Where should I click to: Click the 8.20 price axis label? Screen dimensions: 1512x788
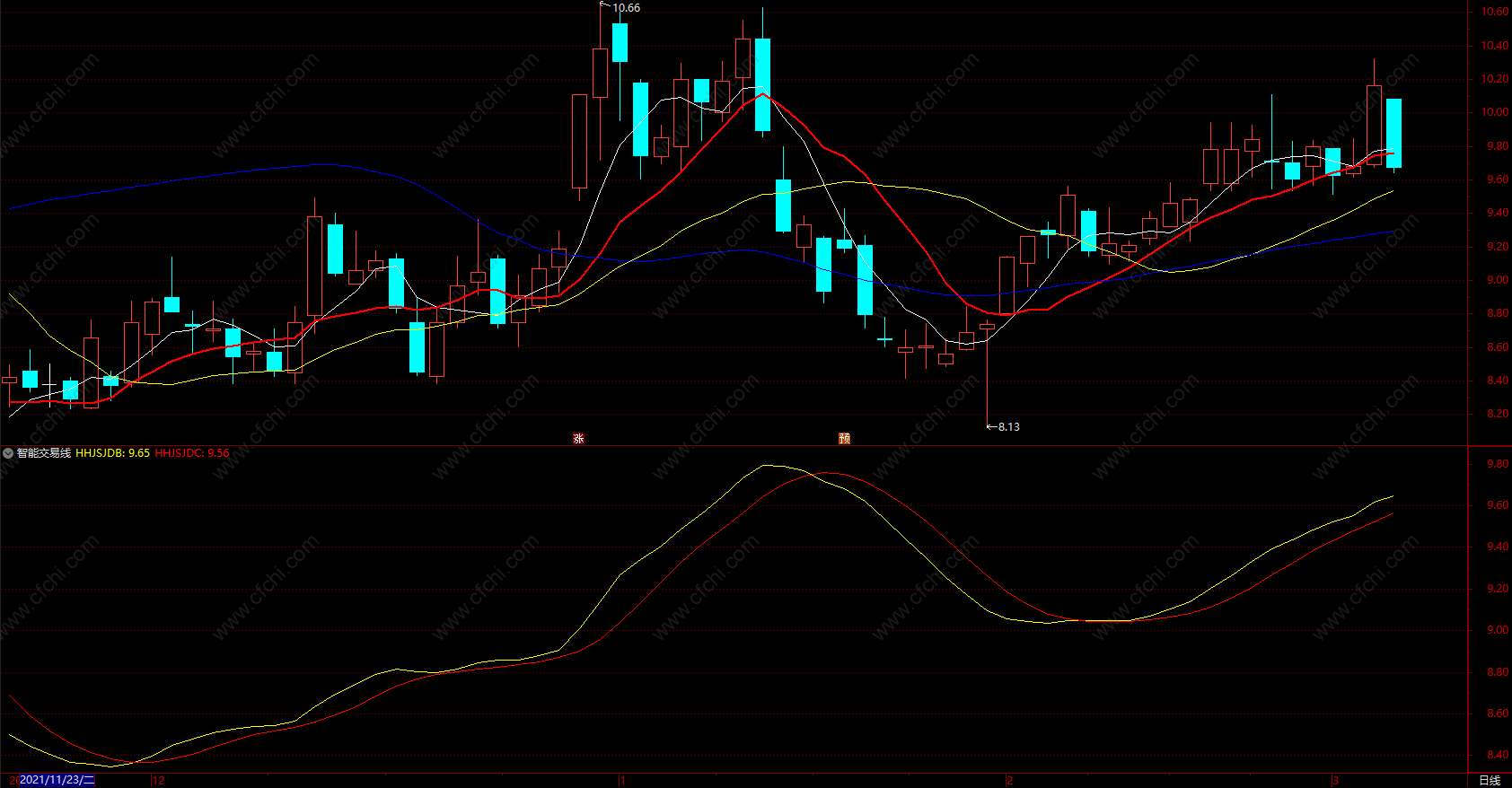1498,415
